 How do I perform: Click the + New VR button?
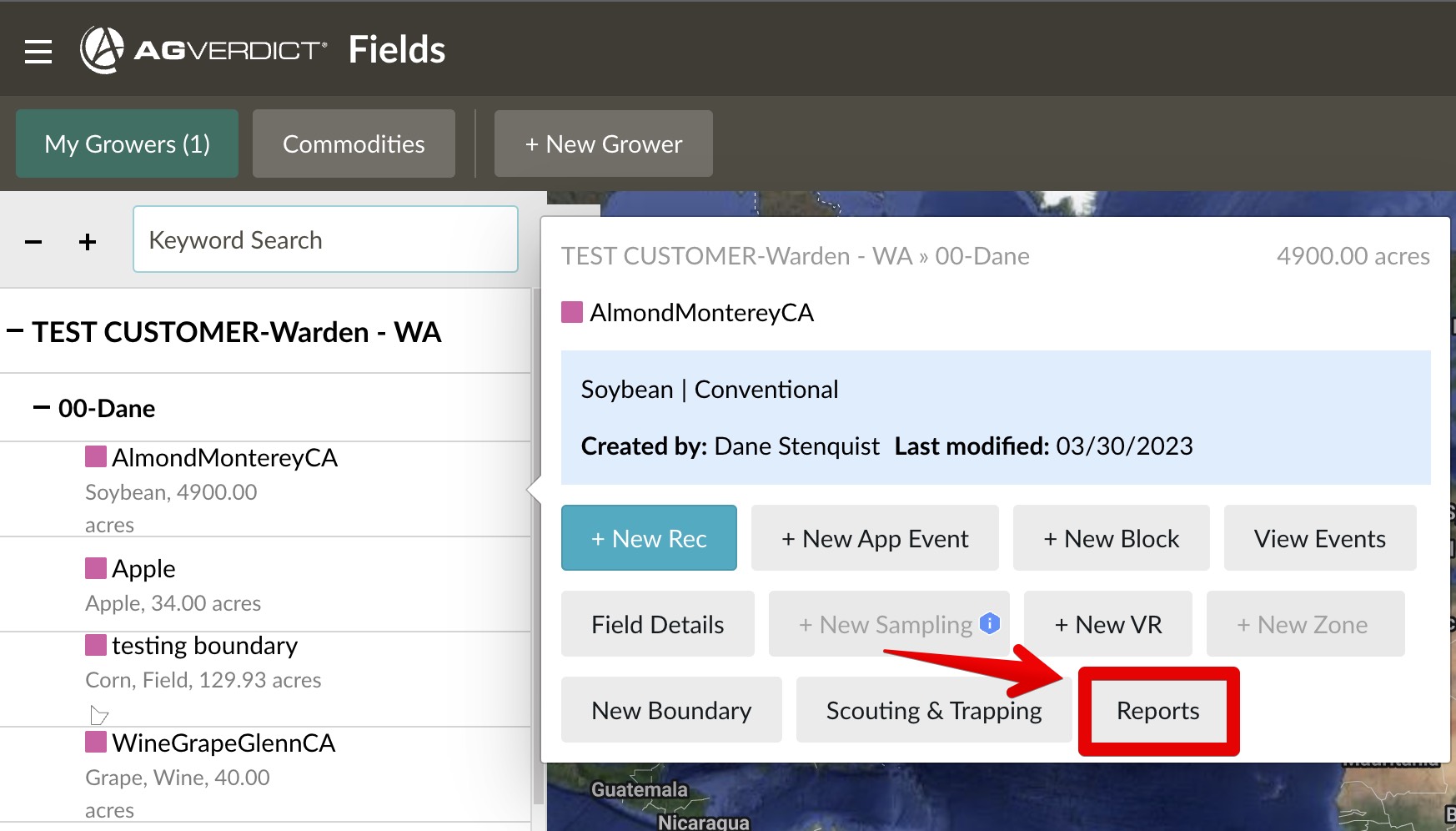pyautogui.click(x=1108, y=624)
